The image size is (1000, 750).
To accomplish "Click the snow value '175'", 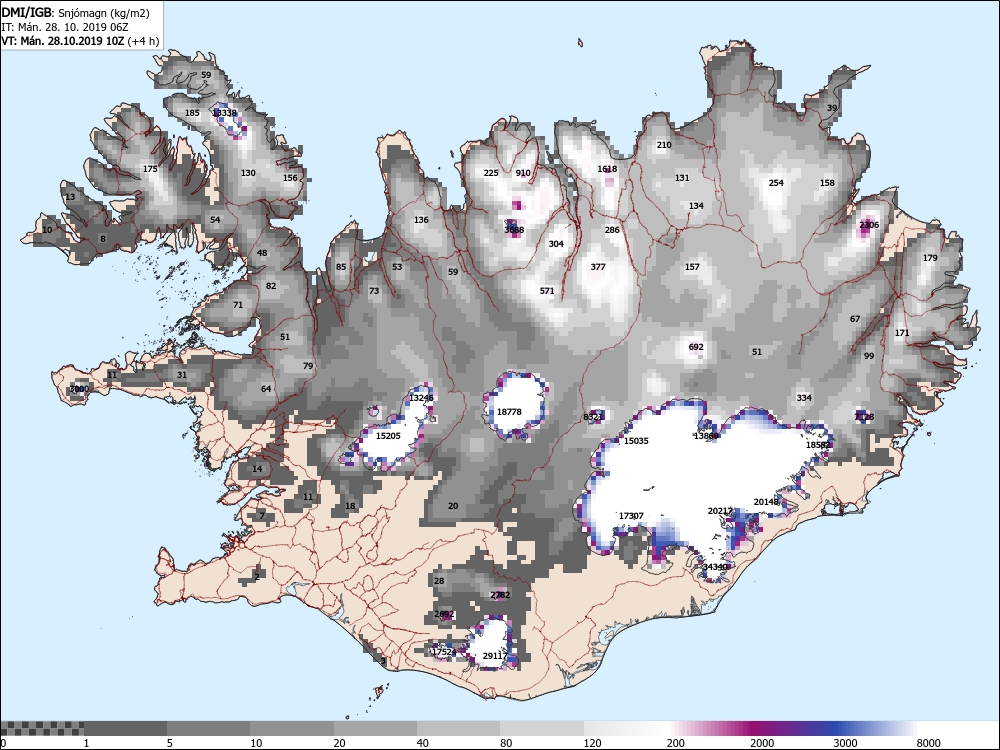I will [x=150, y=169].
